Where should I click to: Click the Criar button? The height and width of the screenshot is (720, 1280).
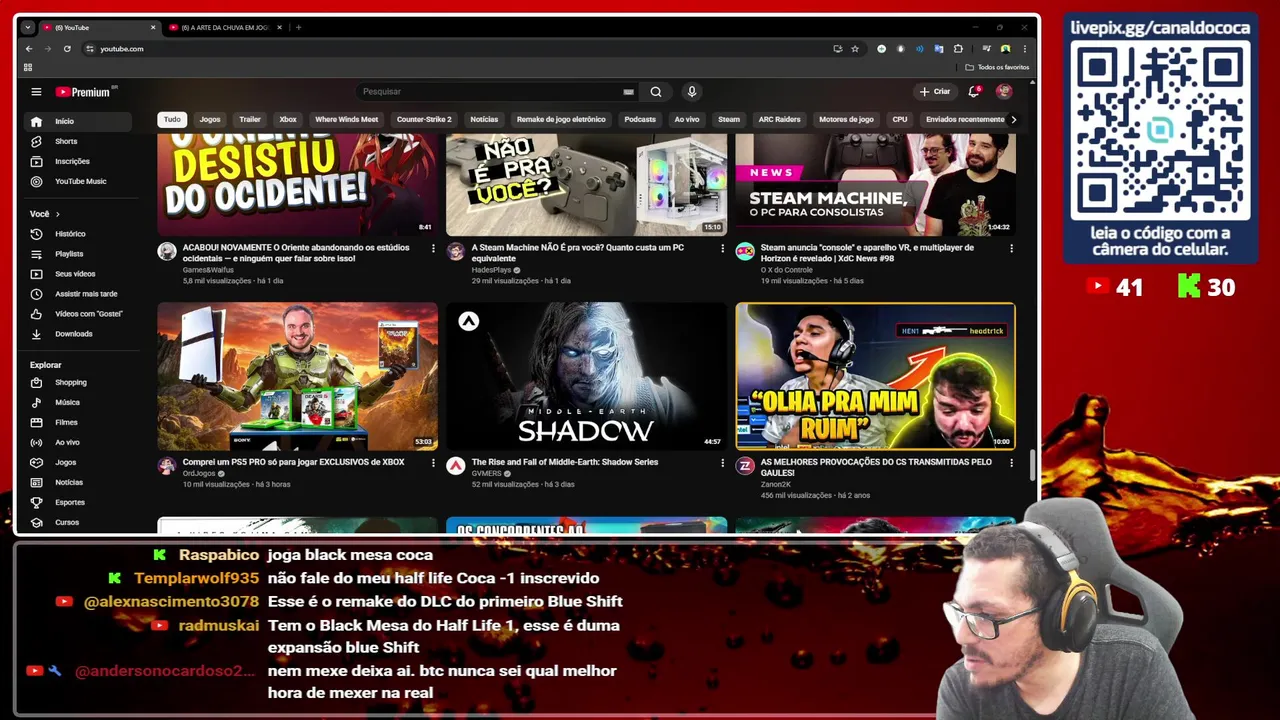coord(935,92)
